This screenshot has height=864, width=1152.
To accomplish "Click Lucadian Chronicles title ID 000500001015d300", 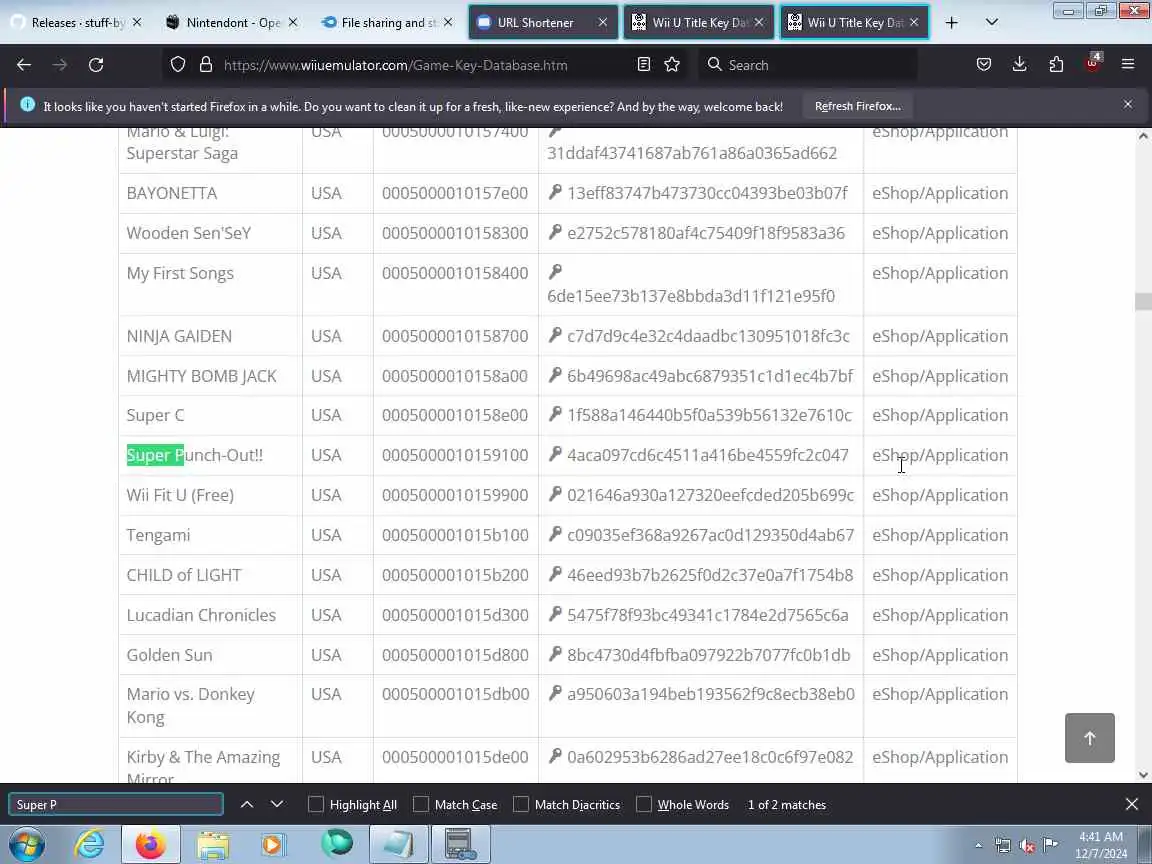I will [x=455, y=615].
